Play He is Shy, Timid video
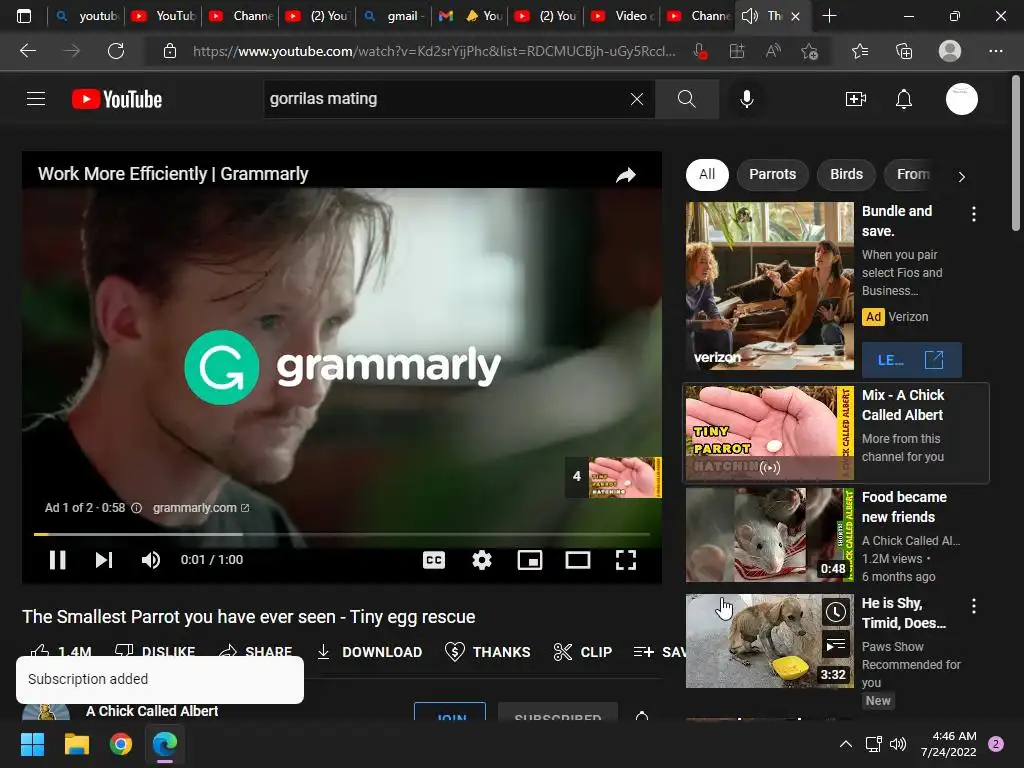 [904, 613]
